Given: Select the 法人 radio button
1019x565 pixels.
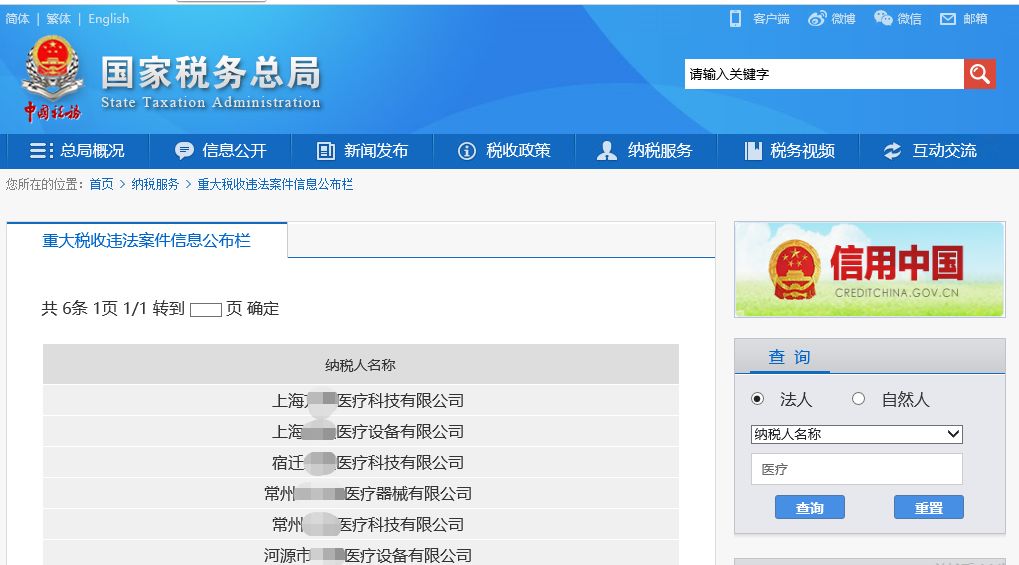Looking at the screenshot, I should tap(757, 399).
